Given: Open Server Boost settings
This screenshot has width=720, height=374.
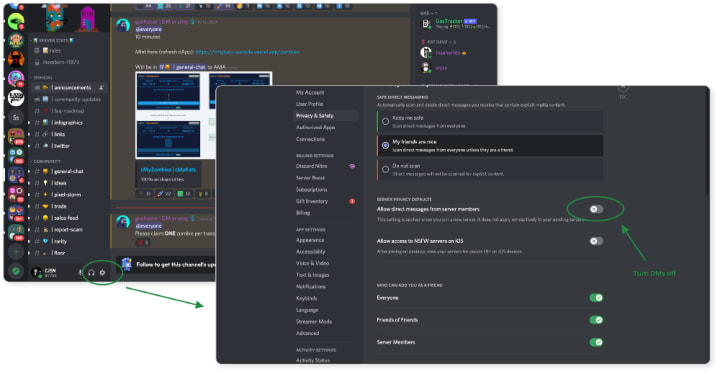Looking at the screenshot, I should 310,178.
